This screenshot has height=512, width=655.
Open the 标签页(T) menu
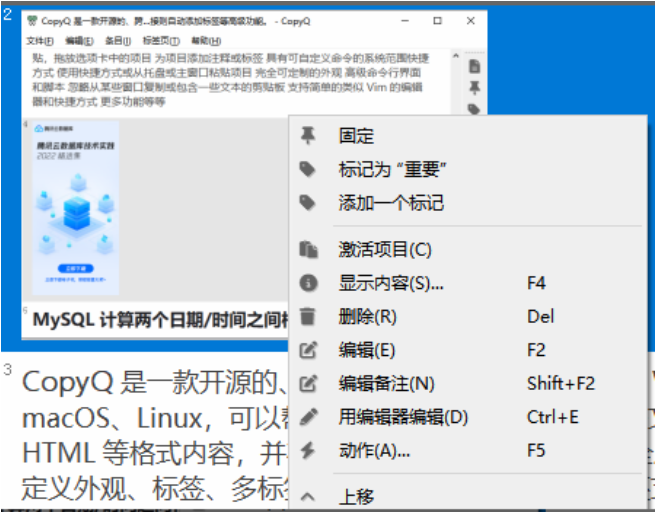[161, 41]
